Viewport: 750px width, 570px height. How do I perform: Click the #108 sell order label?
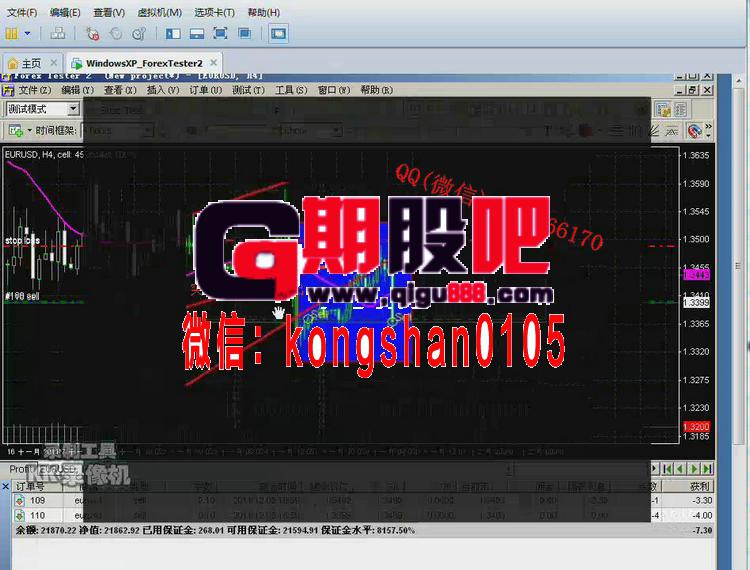22,296
